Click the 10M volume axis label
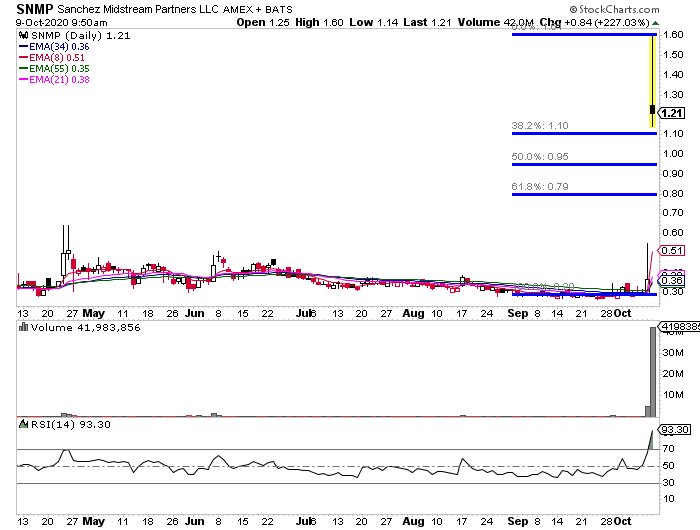 [x=673, y=395]
